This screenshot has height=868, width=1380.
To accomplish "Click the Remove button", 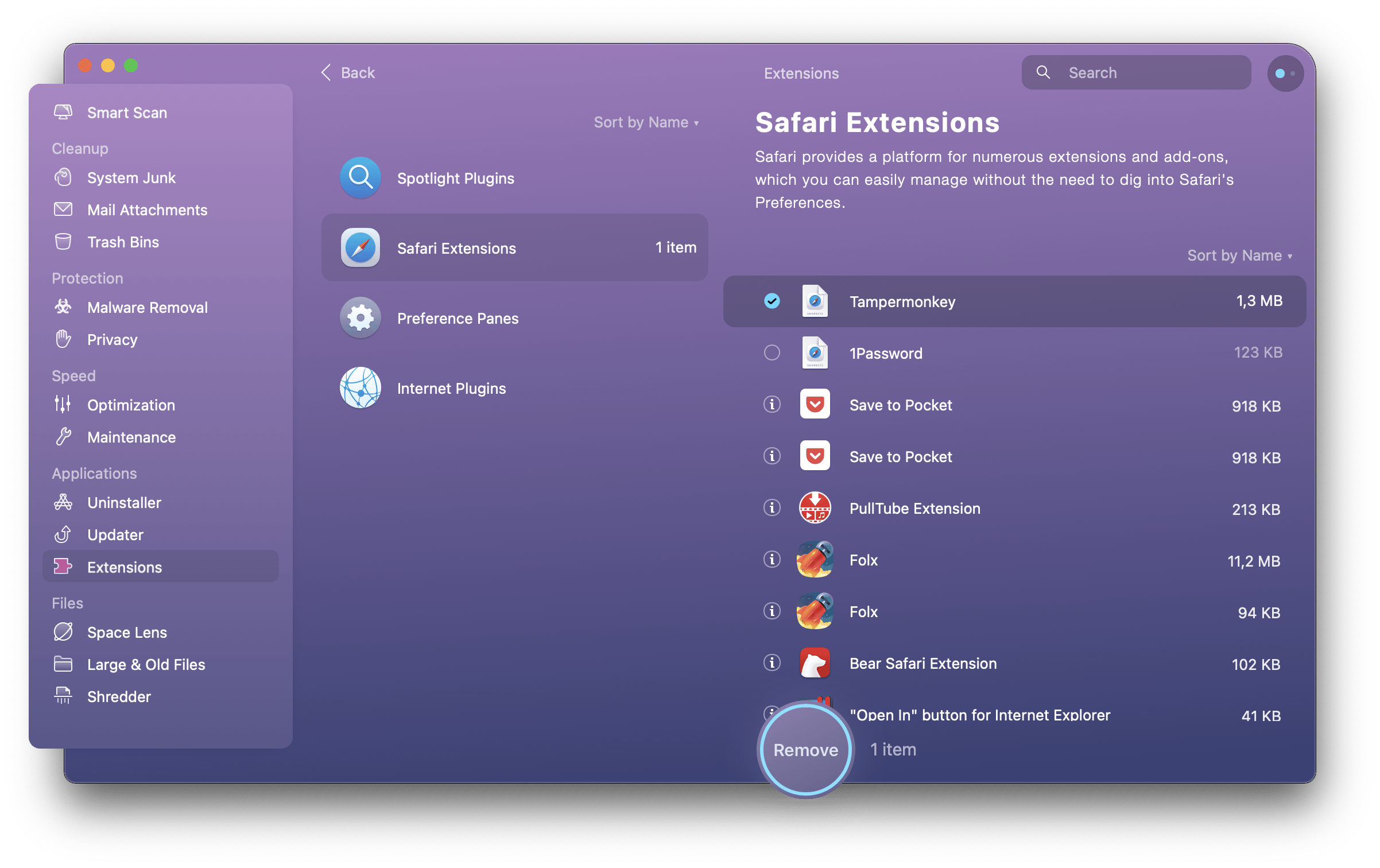I will click(x=806, y=750).
